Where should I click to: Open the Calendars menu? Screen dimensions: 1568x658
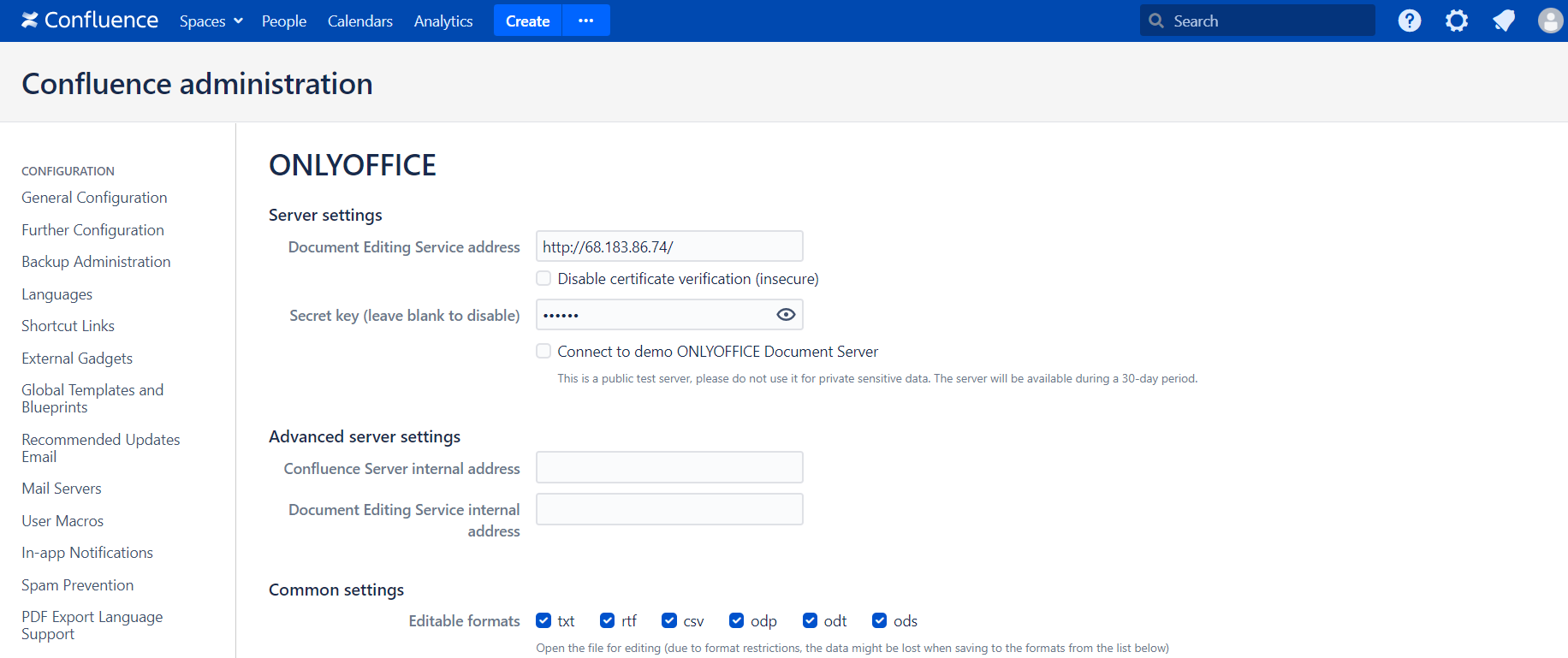(360, 21)
